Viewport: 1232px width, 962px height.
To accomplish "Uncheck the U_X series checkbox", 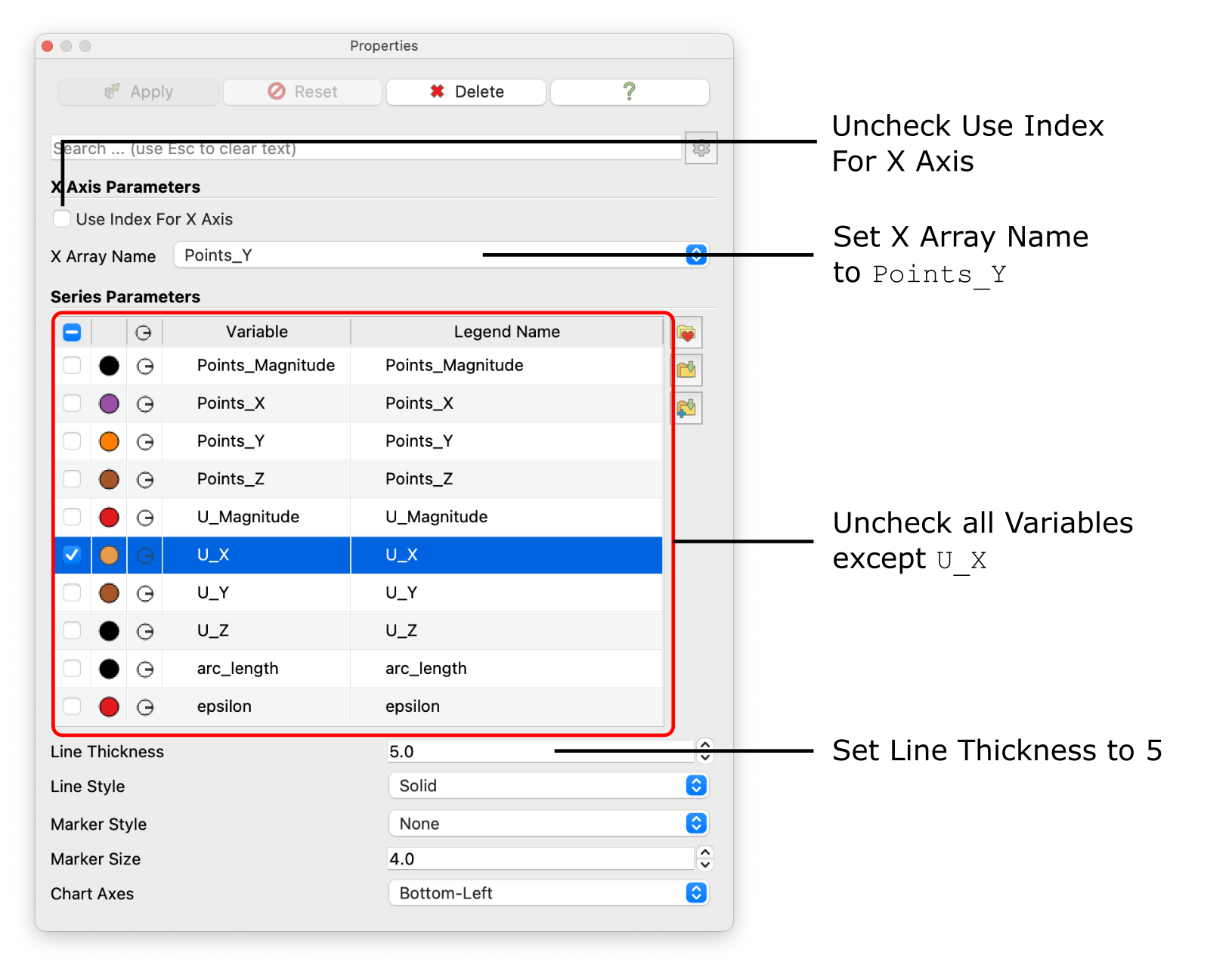I will (x=72, y=555).
